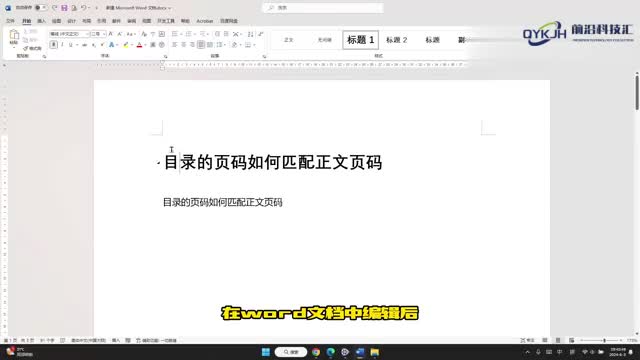This screenshot has width=640, height=360.
Task: Open the font name dropdown
Action: point(87,34)
